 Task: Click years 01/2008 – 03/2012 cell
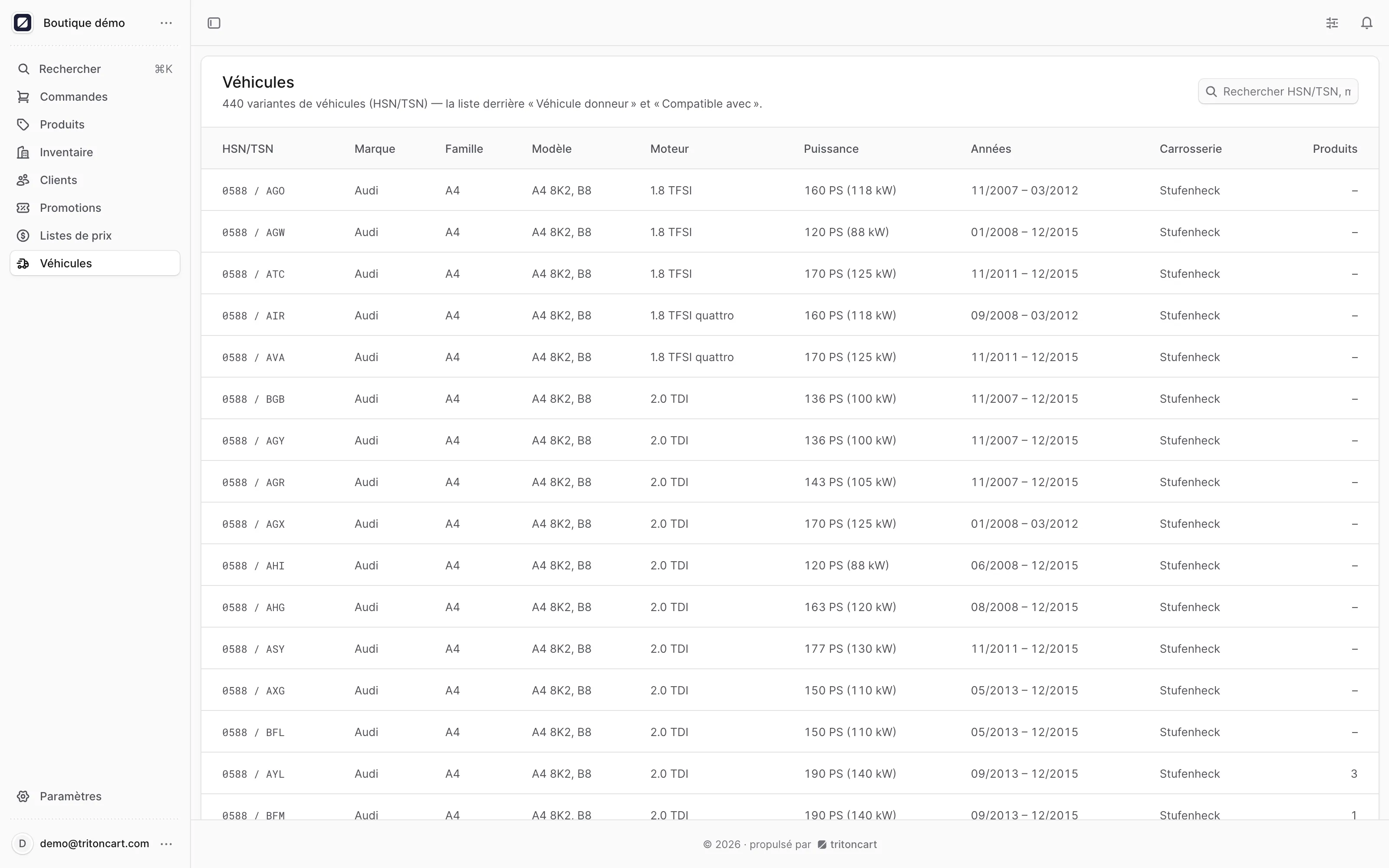[x=1024, y=523]
